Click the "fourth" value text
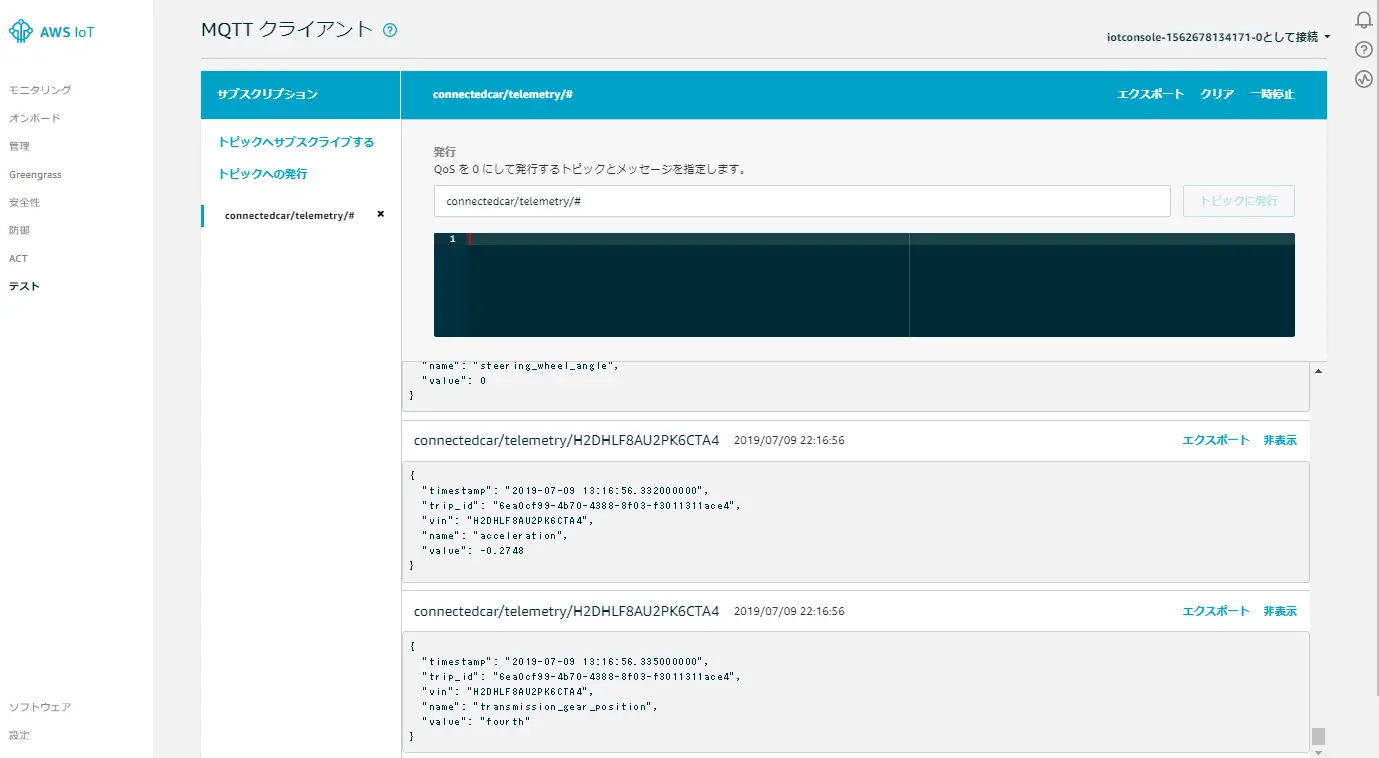 [505, 721]
